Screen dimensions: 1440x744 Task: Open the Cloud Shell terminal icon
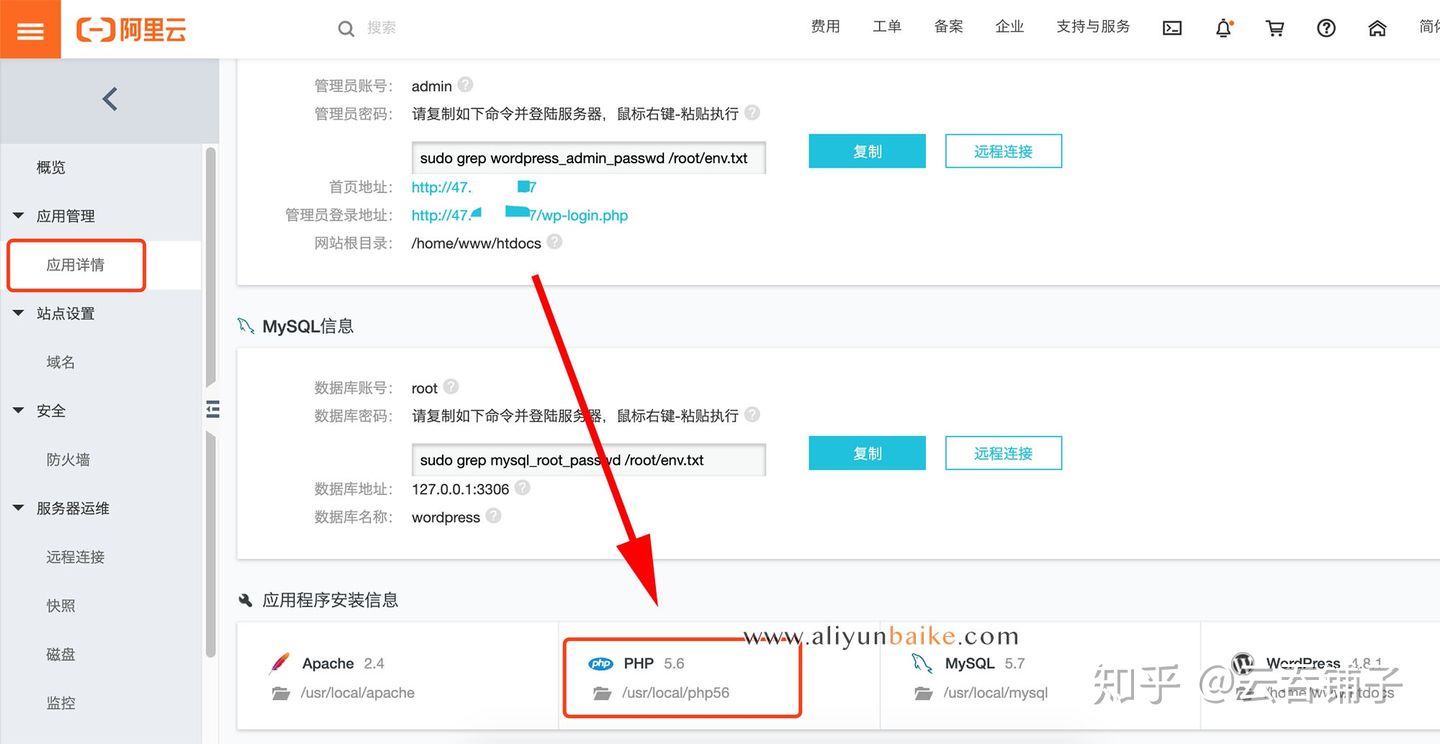tap(1172, 29)
